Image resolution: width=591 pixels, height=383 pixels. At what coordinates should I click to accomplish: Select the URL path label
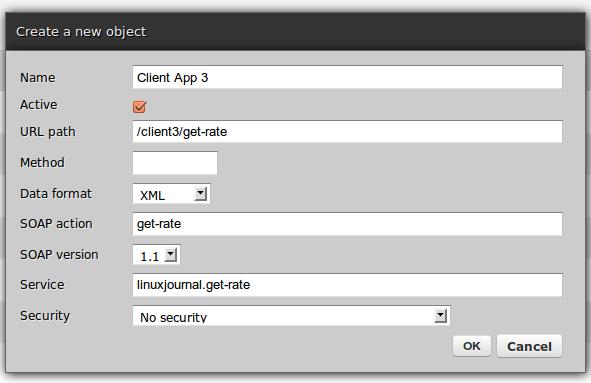(48, 132)
